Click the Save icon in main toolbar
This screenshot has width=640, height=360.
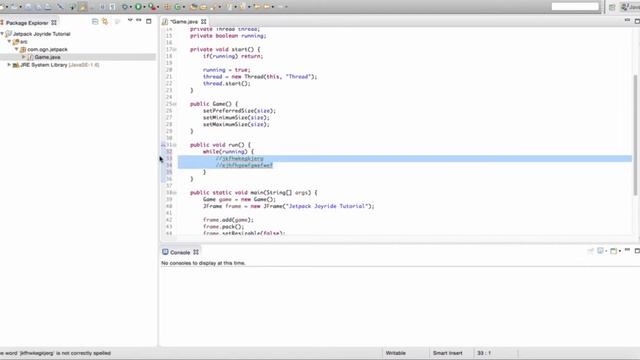(x=29, y=7)
